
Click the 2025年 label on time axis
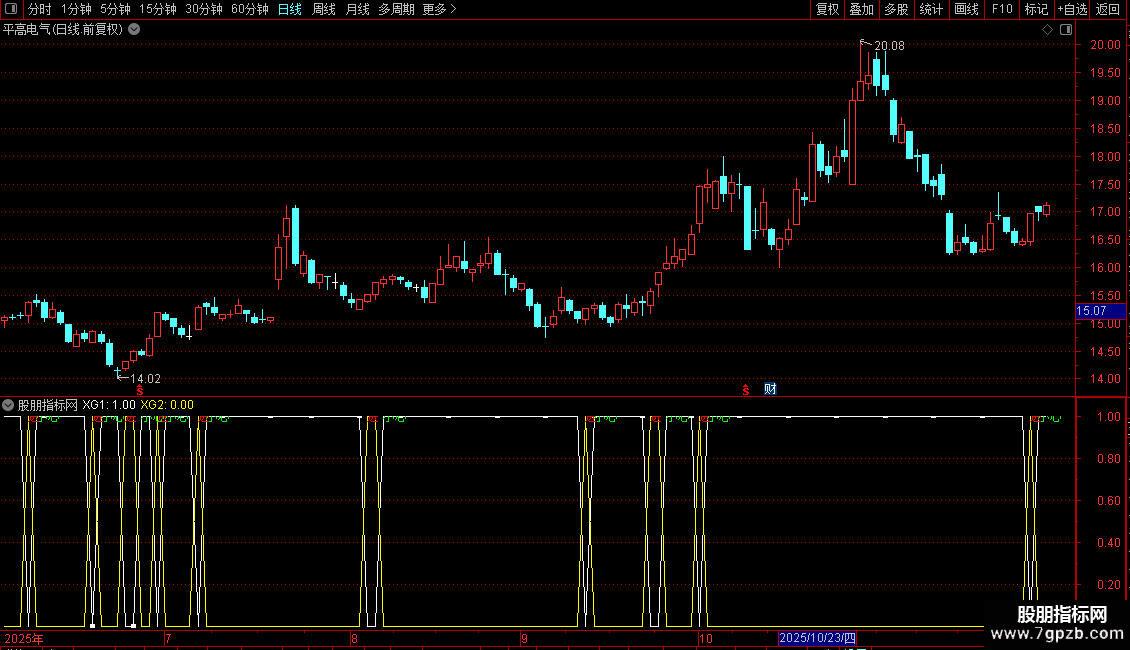pos(24,638)
